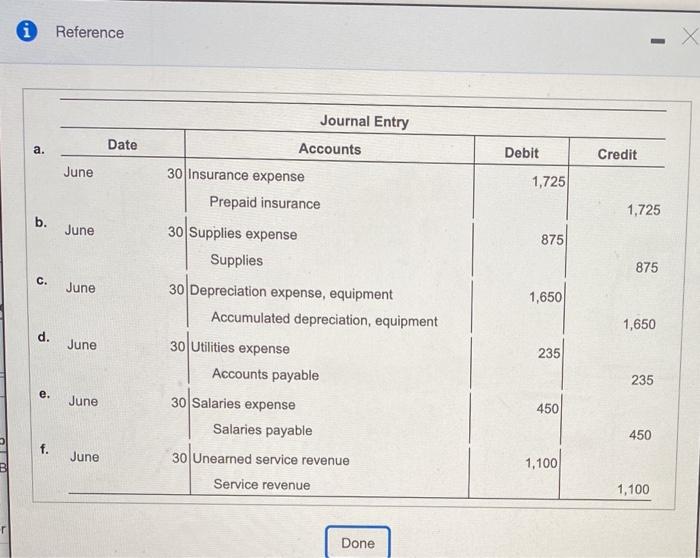Image resolution: width=700 pixels, height=558 pixels.
Task: Click the 450 credit amount
Action: (x=640, y=435)
